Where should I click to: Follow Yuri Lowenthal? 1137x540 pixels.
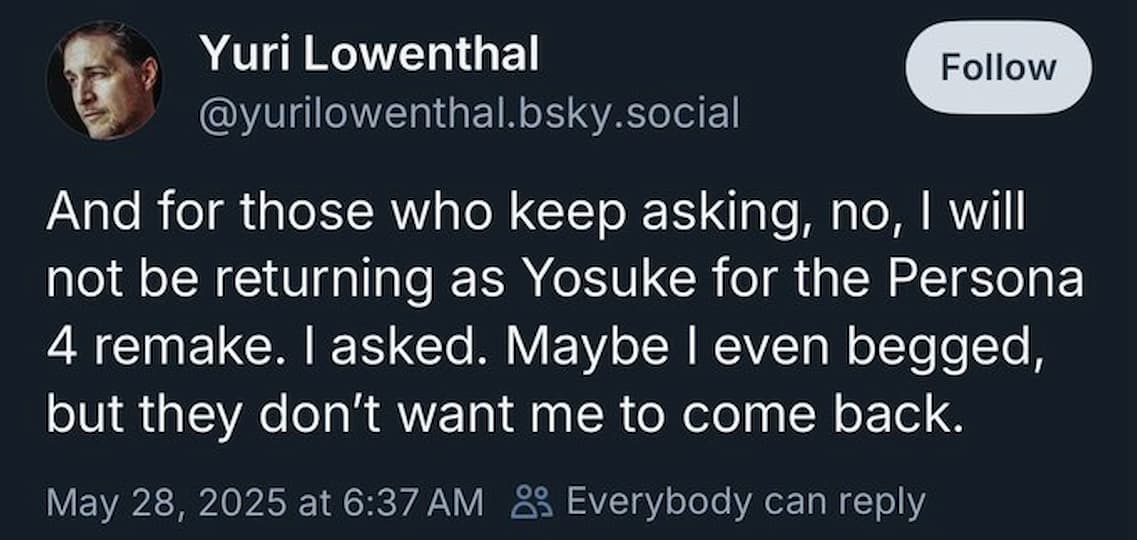(998, 66)
